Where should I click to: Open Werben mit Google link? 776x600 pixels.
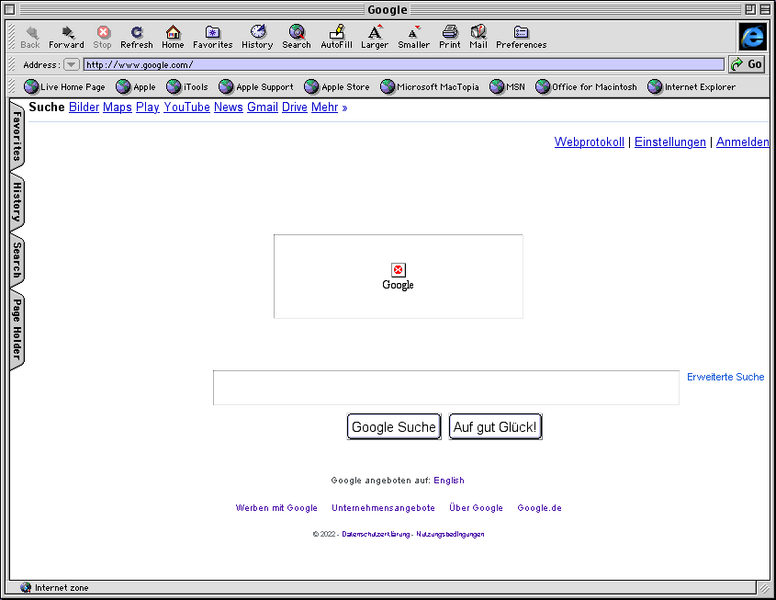277,508
